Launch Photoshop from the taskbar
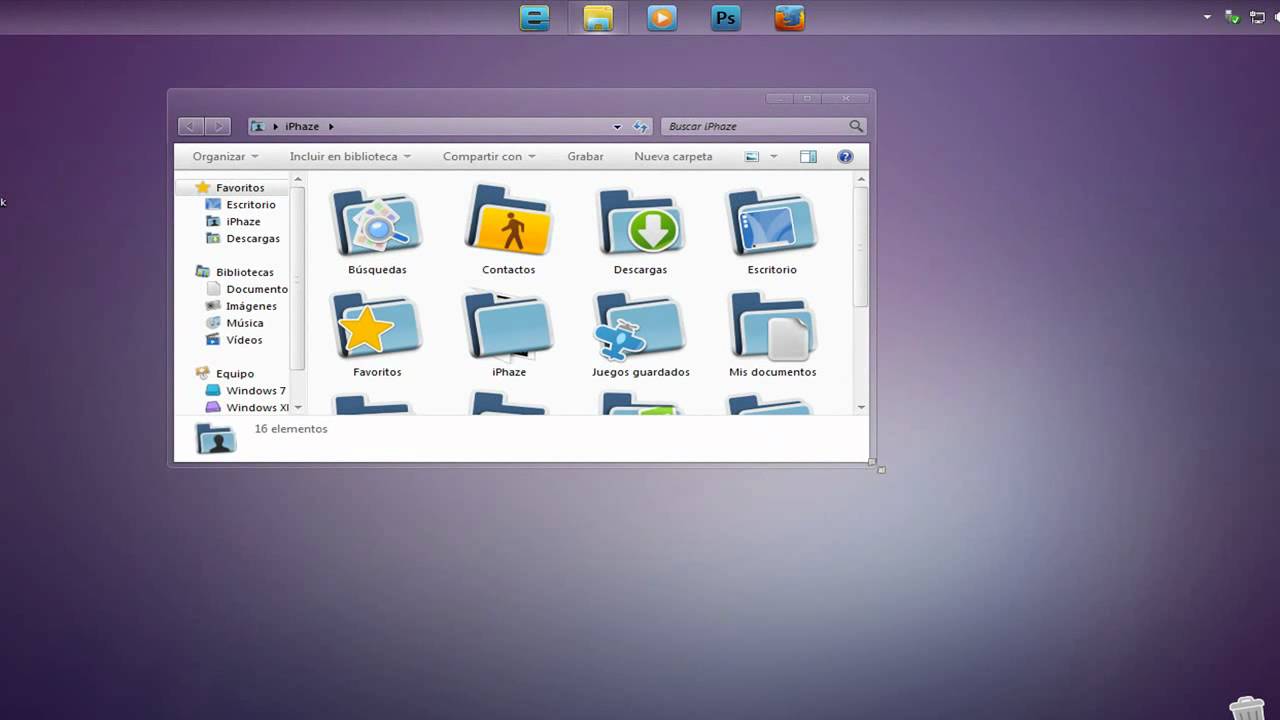 (725, 17)
